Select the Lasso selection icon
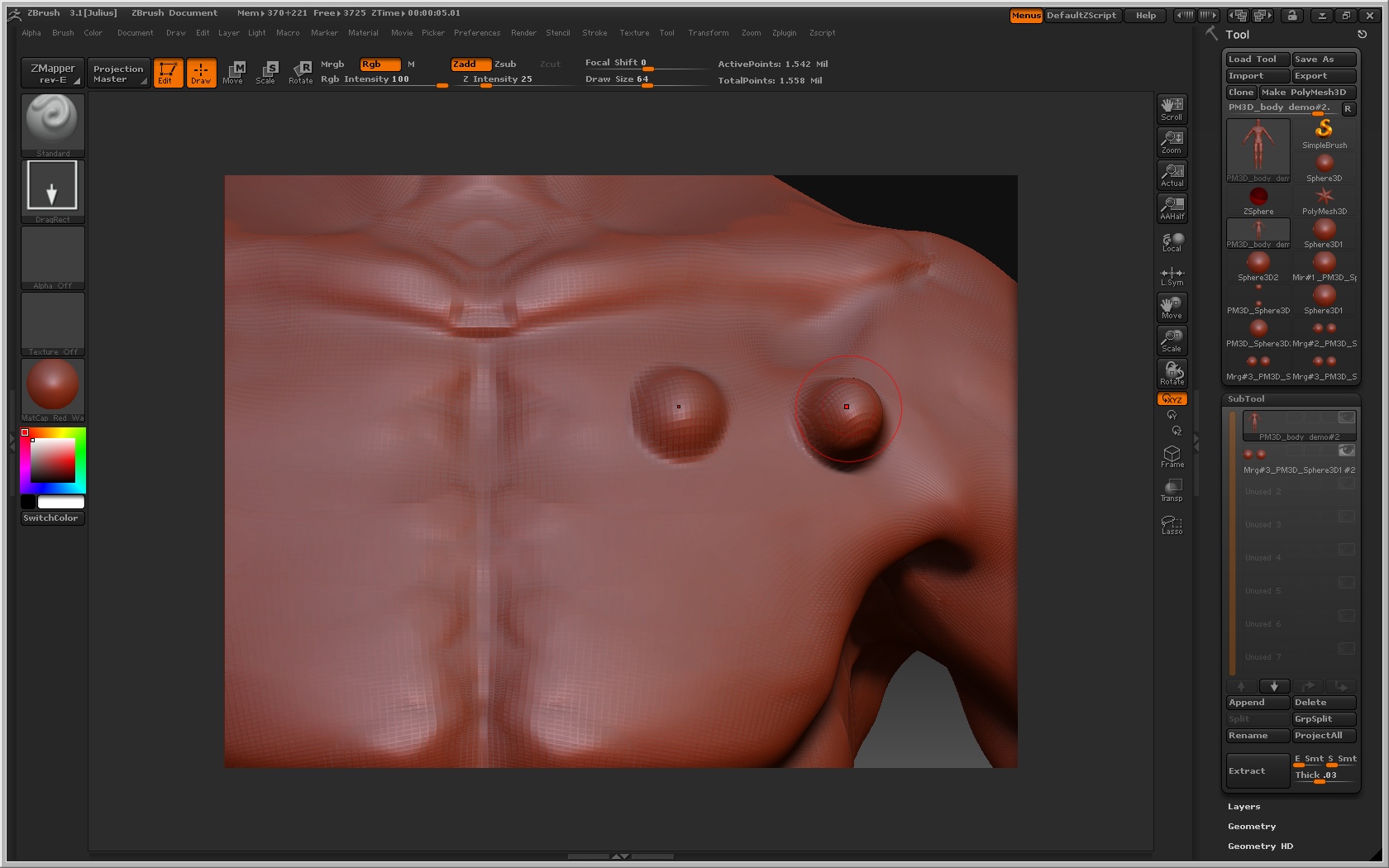Screen dimensions: 1389x868 point(1172,525)
